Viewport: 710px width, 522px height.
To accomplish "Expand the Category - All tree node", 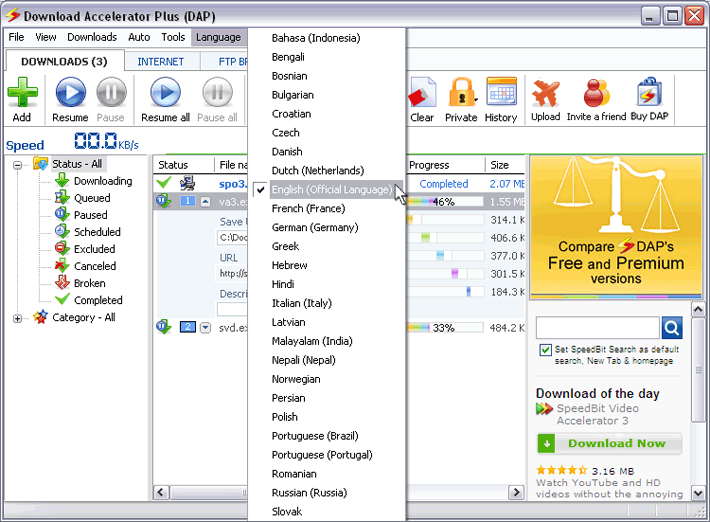I will tap(19, 318).
